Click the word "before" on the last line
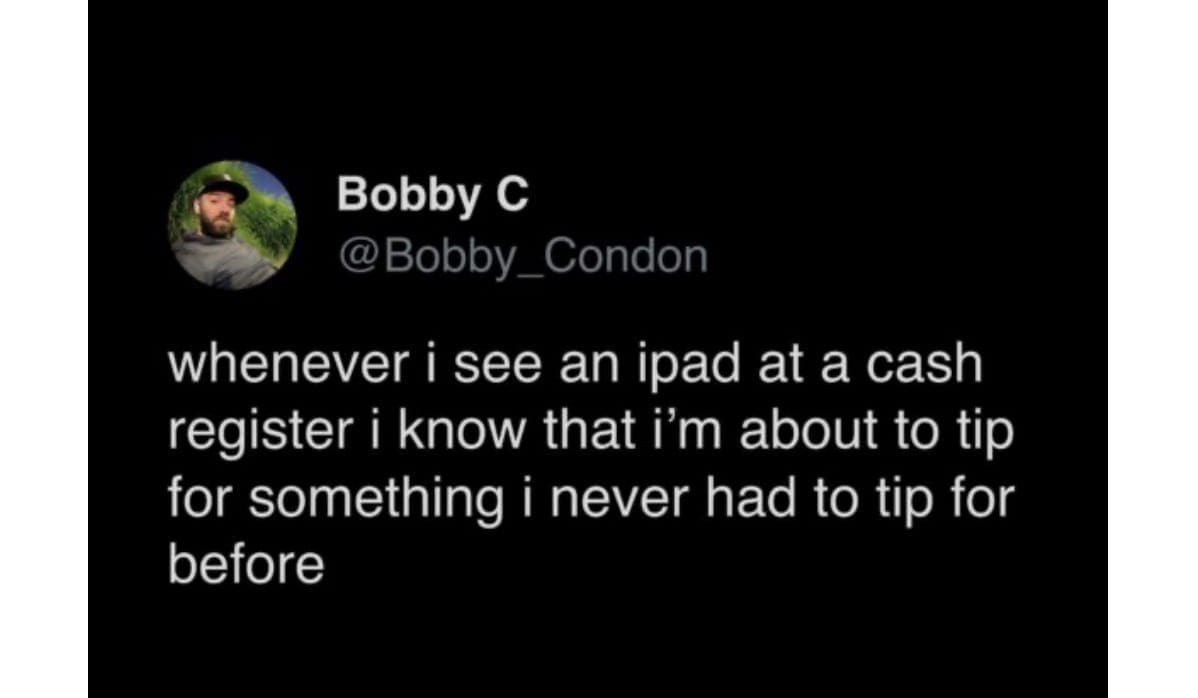The height and width of the screenshot is (698, 1198). point(245,567)
